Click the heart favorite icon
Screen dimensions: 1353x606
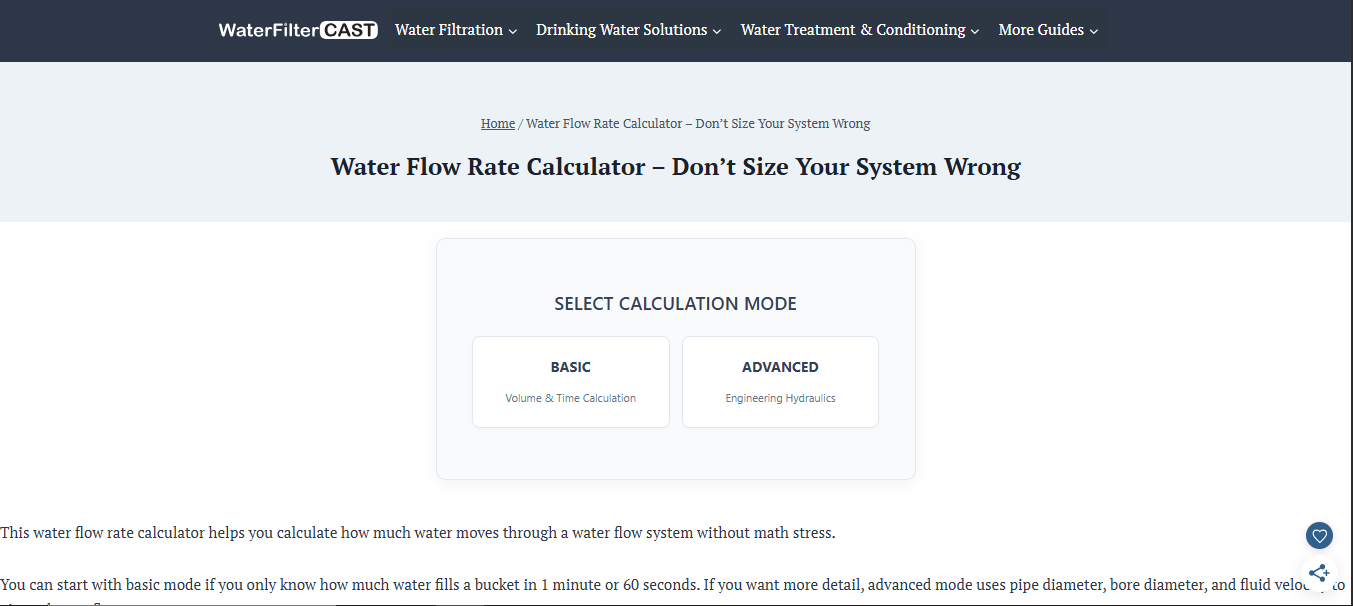(x=1319, y=536)
